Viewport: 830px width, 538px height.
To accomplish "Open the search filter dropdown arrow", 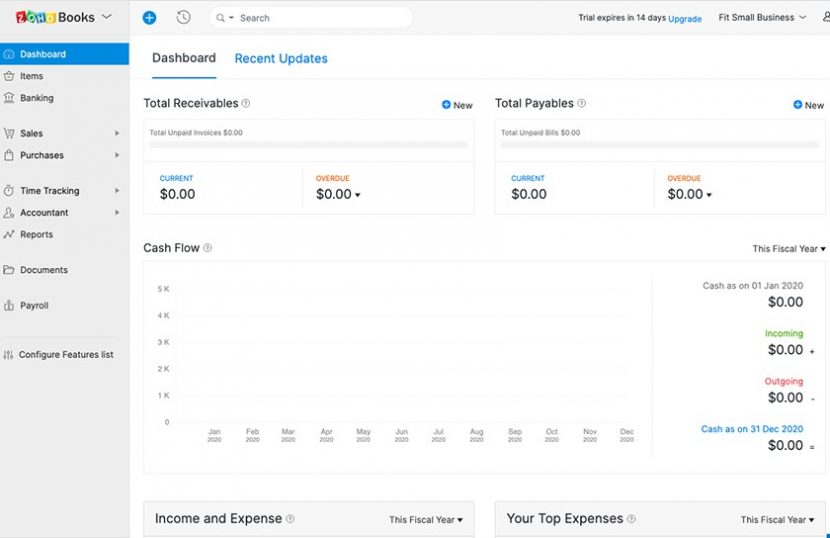I will click(231, 18).
